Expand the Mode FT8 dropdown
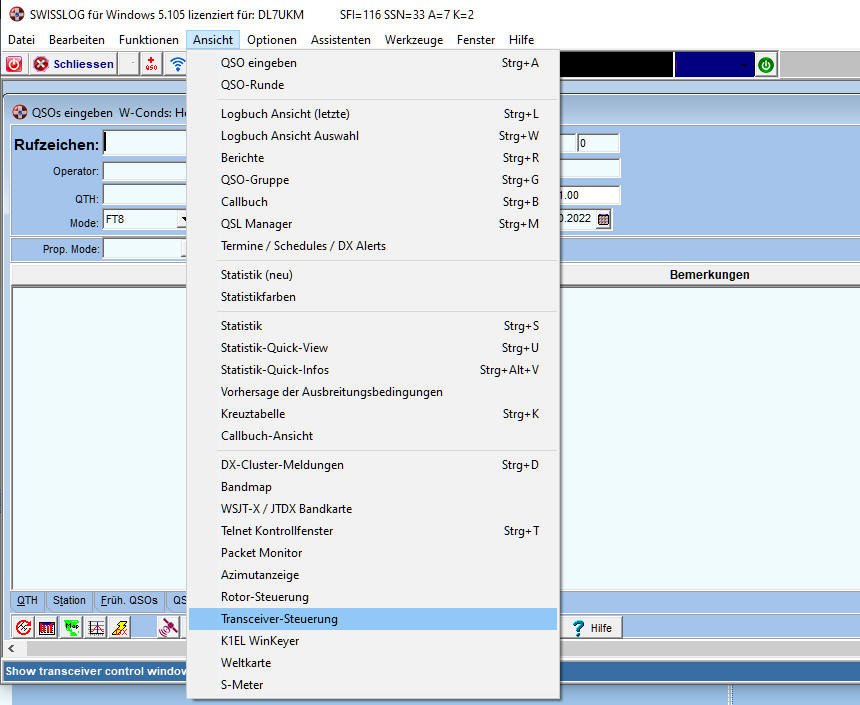Image resolution: width=860 pixels, height=705 pixels. coord(183,219)
